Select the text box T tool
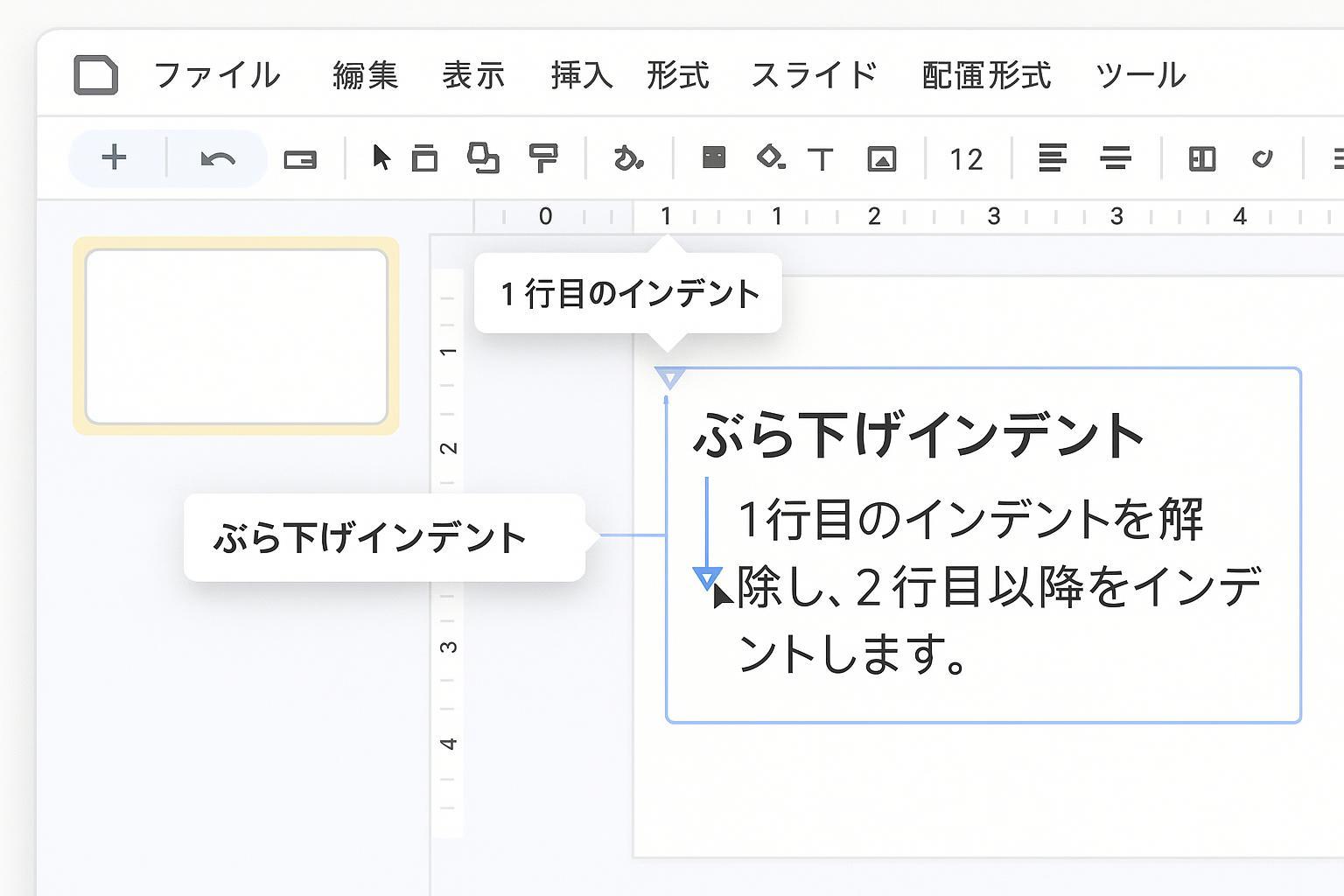This screenshot has height=896, width=1344. 821,159
